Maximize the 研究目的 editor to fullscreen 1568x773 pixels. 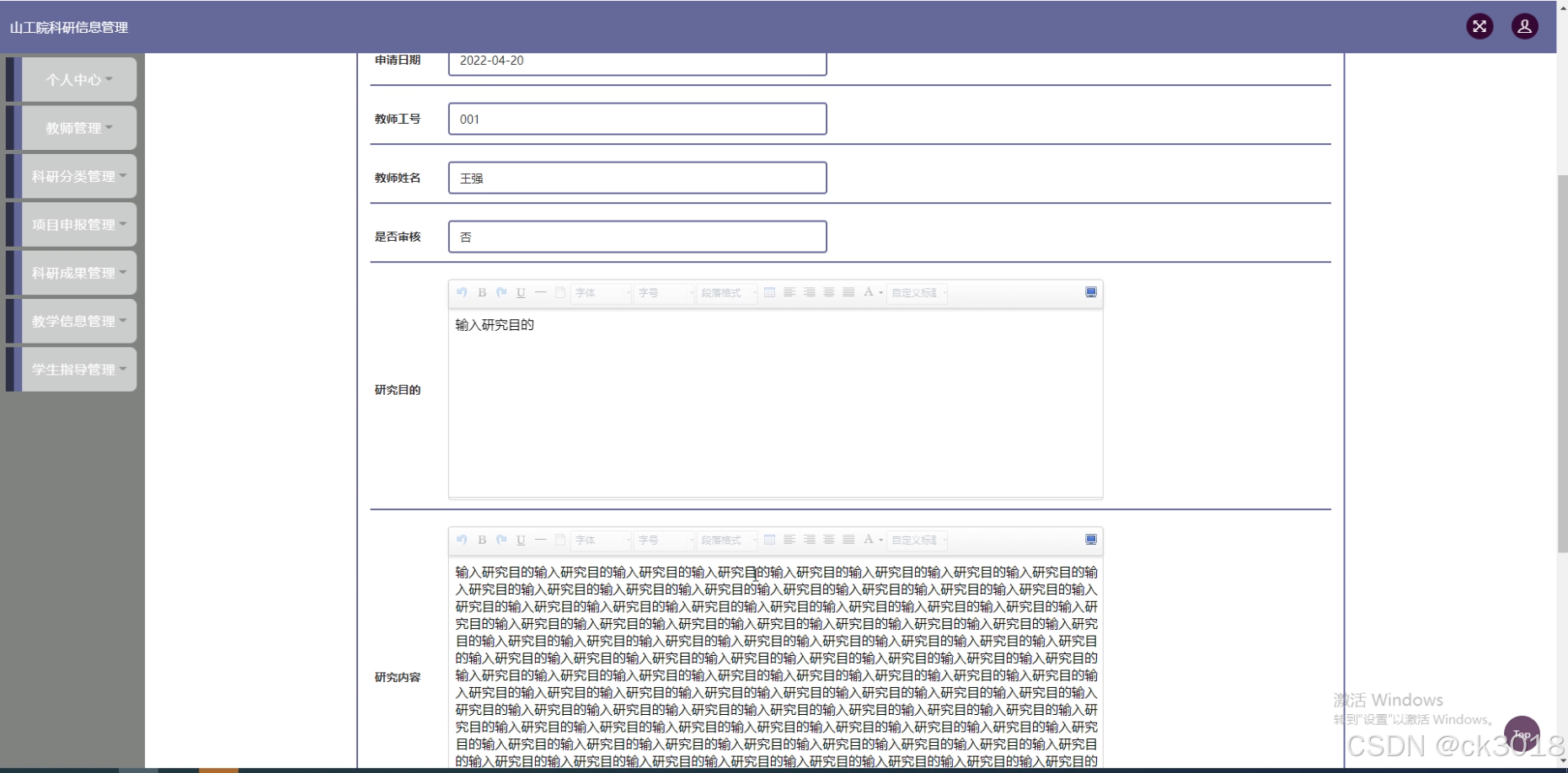[x=1091, y=292]
